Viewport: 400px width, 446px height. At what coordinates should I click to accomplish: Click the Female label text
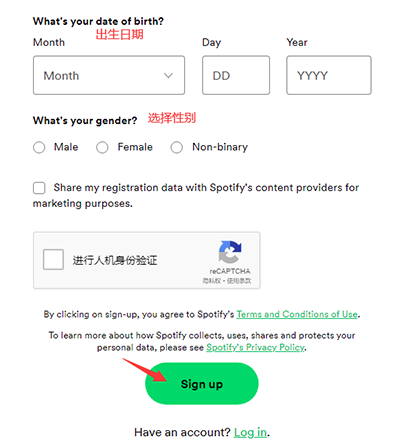[135, 147]
